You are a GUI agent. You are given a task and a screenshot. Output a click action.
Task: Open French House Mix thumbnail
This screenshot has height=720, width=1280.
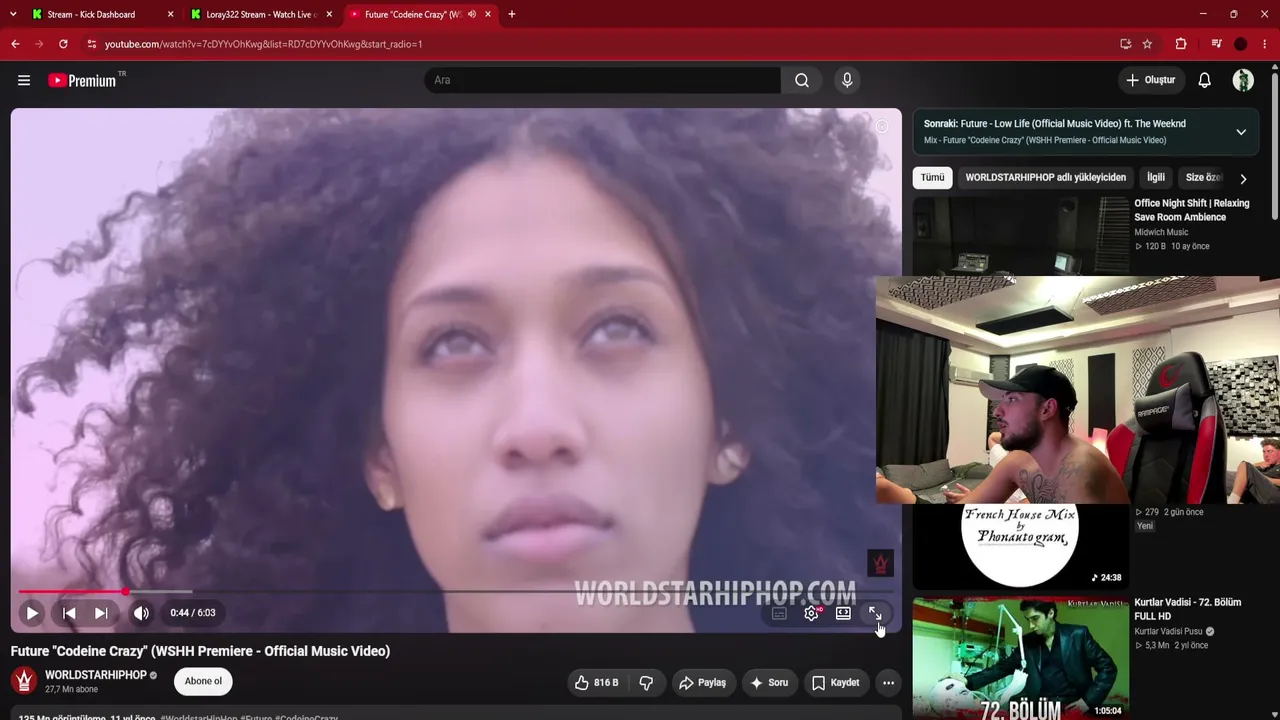coord(1020,546)
